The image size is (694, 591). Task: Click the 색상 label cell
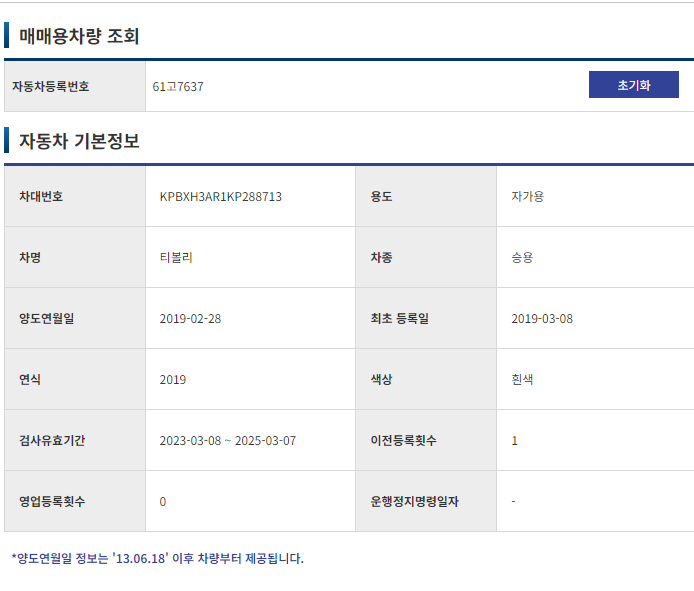(426, 379)
